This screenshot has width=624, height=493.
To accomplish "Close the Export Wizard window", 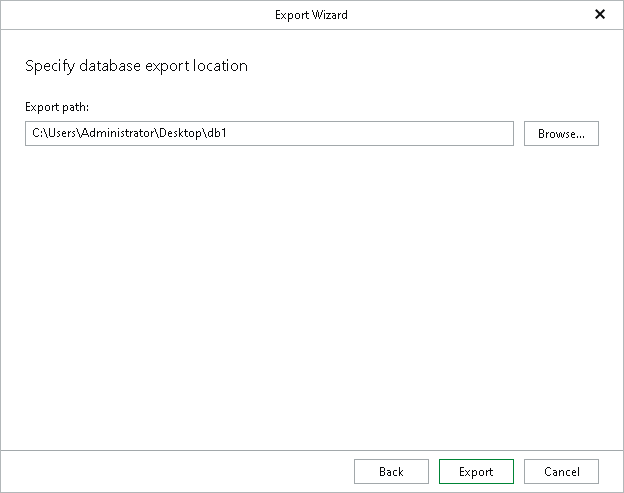I will (x=600, y=15).
